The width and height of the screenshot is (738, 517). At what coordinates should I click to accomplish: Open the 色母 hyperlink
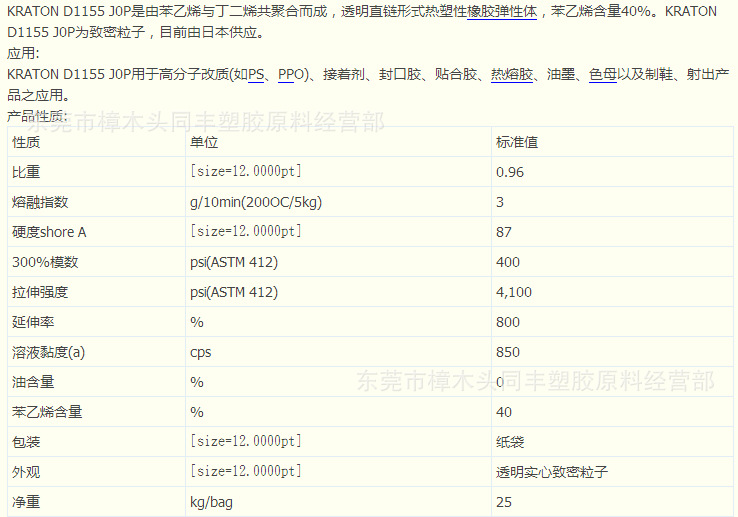coord(602,74)
